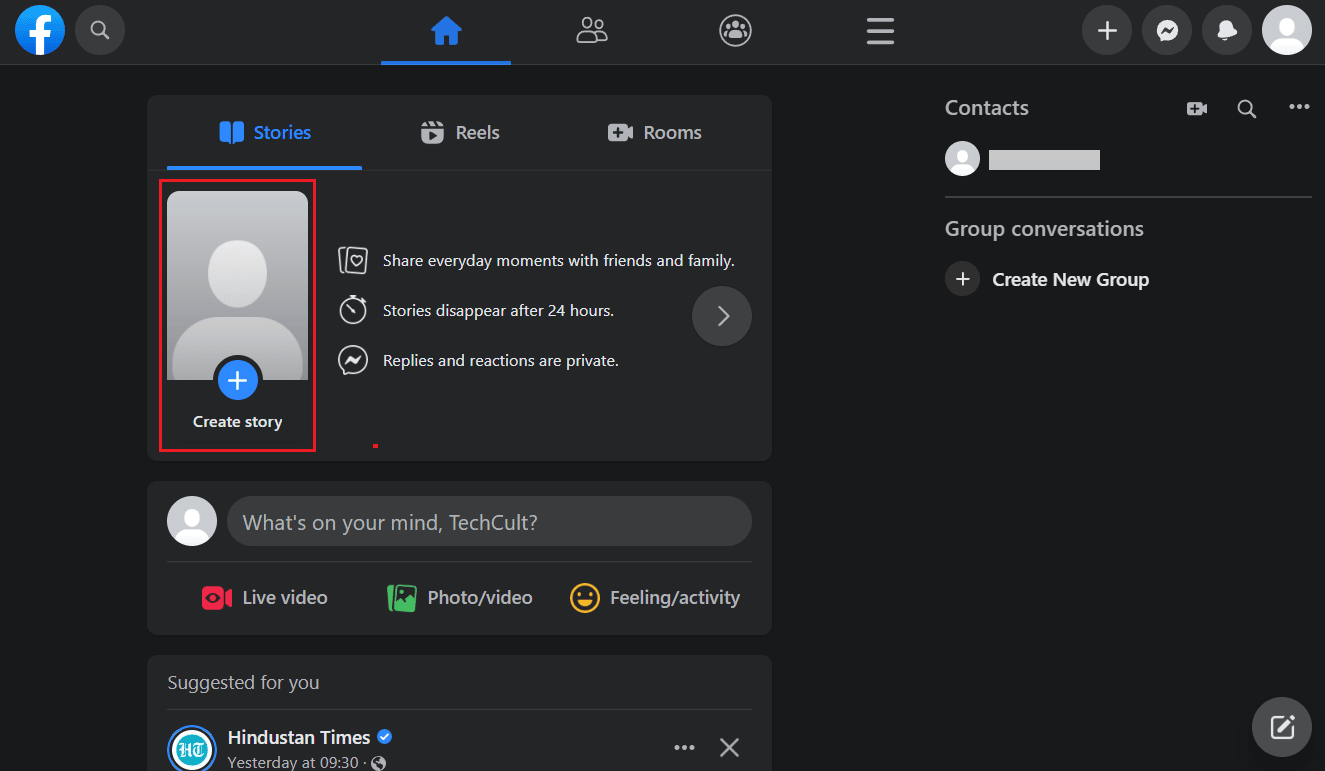Click the Group conversations heading
This screenshot has height=771, width=1325.
1044,229
